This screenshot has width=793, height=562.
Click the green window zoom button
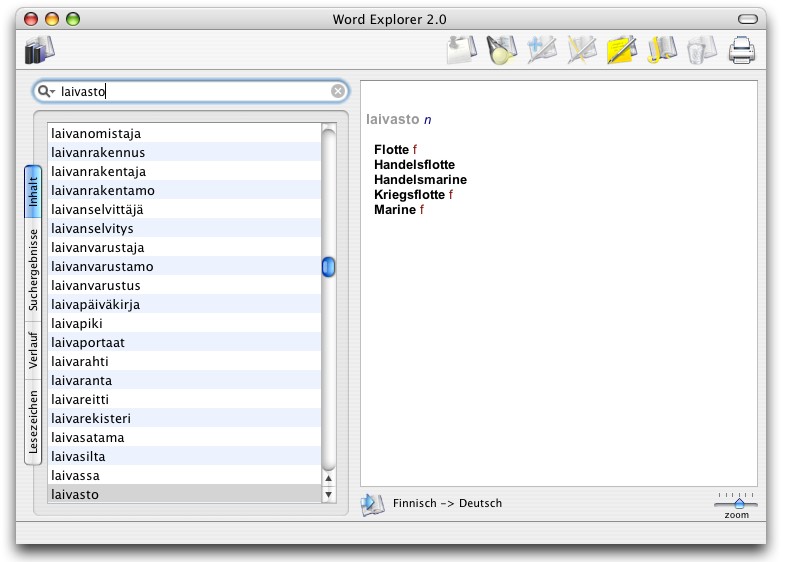pos(73,19)
